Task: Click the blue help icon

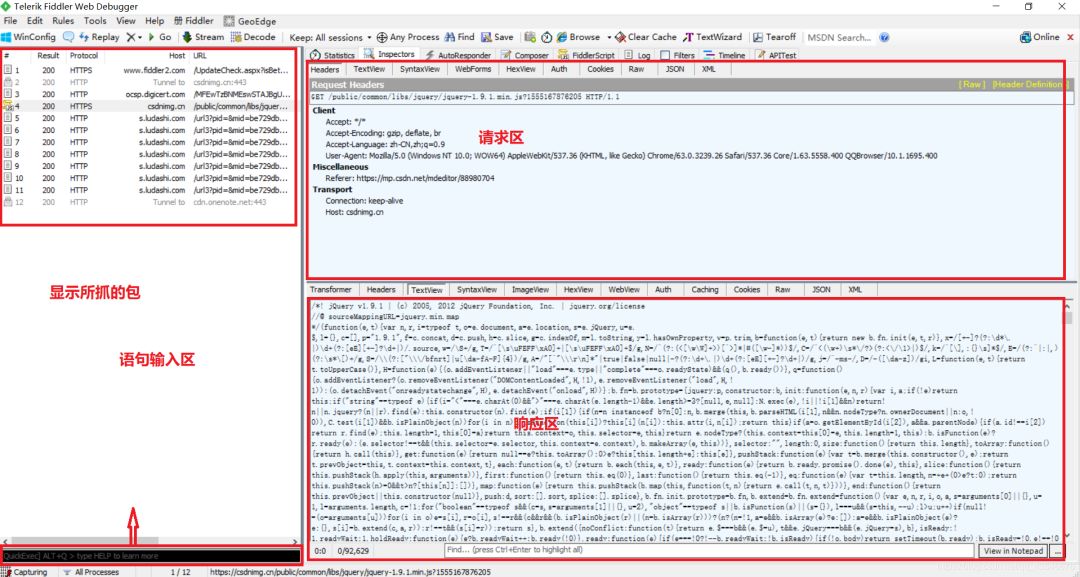Action: point(884,37)
